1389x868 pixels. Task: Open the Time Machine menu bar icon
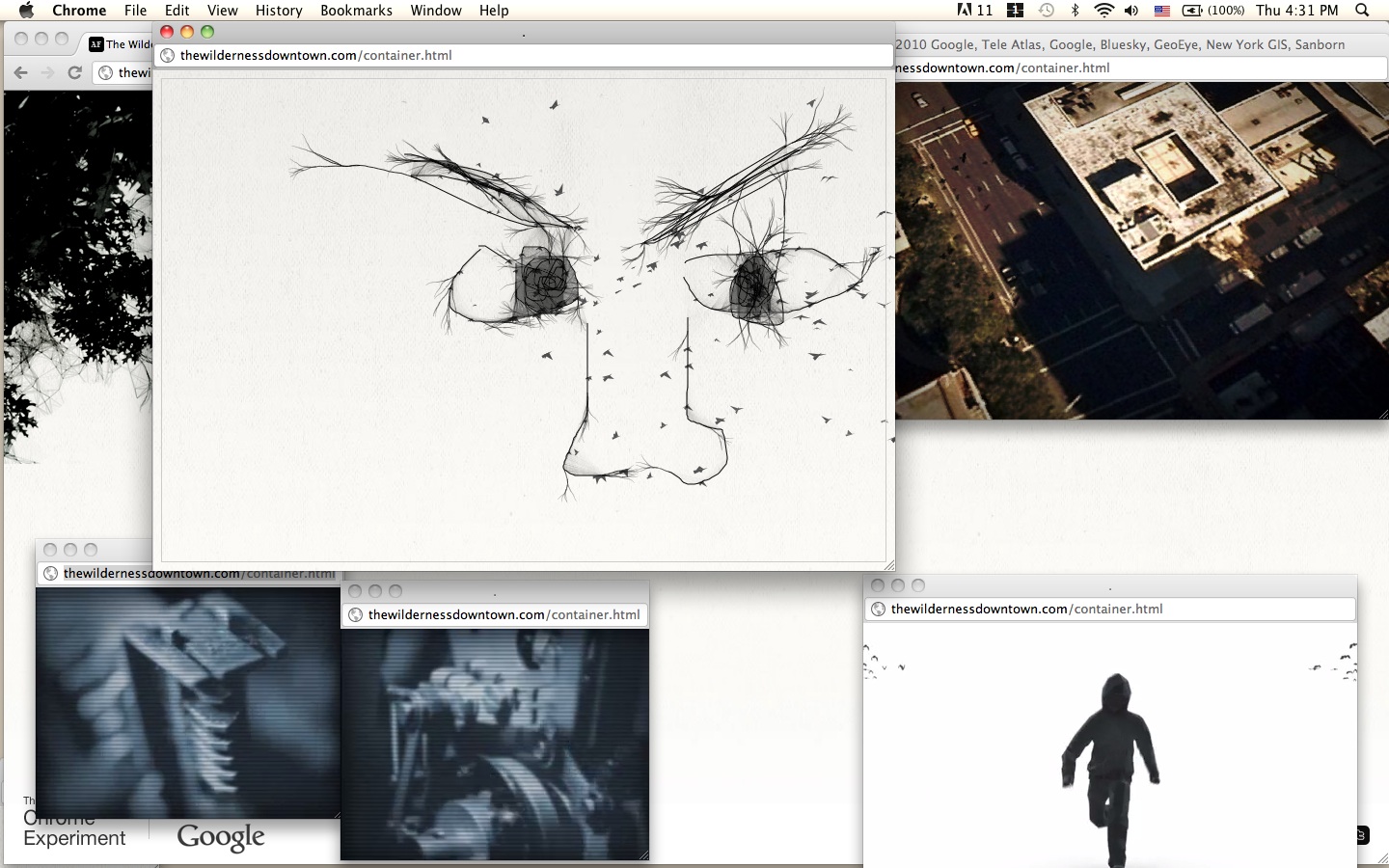(x=1047, y=11)
